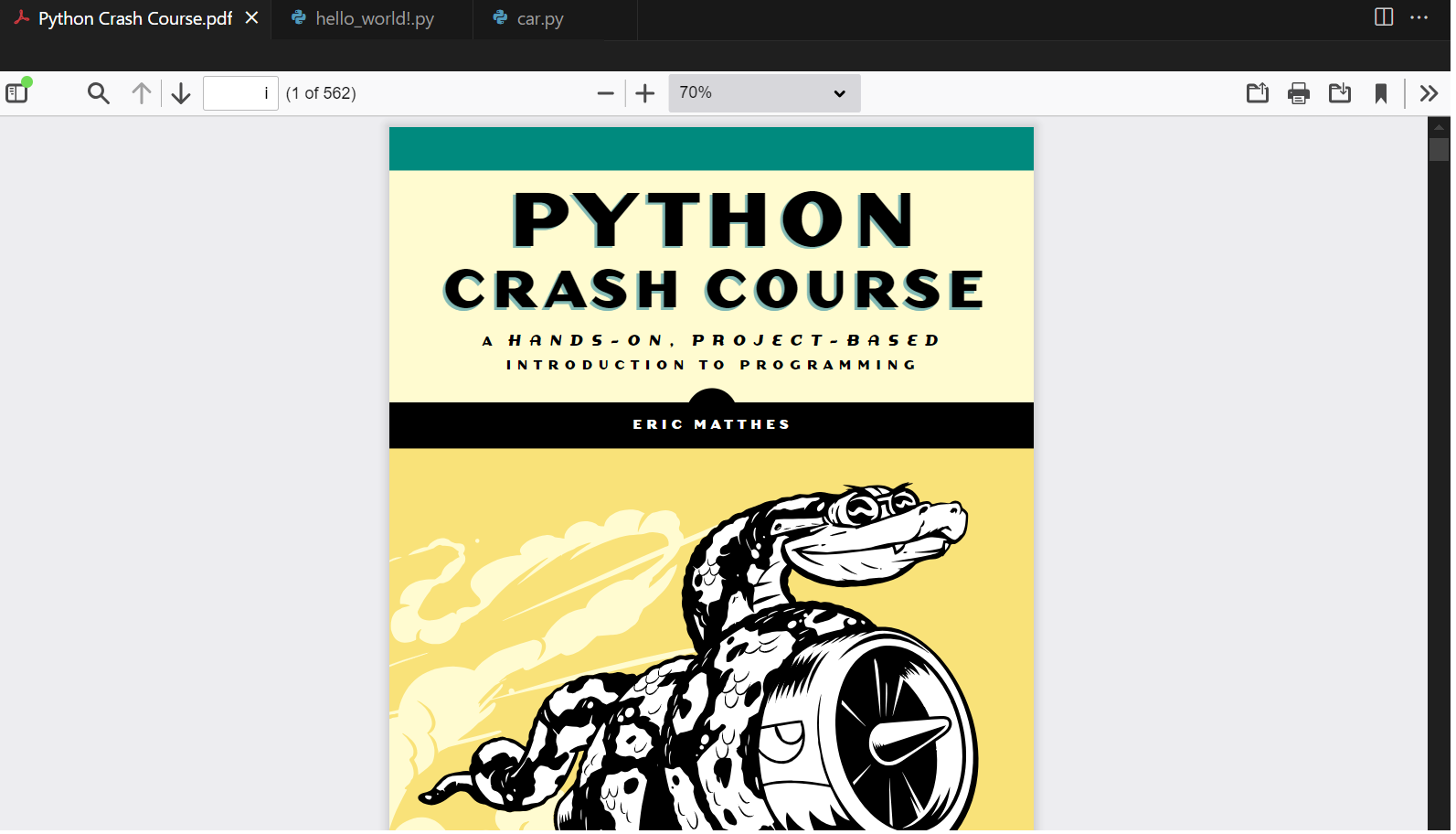
Task: Click the Python icon on car.py tab
Action: tap(500, 17)
